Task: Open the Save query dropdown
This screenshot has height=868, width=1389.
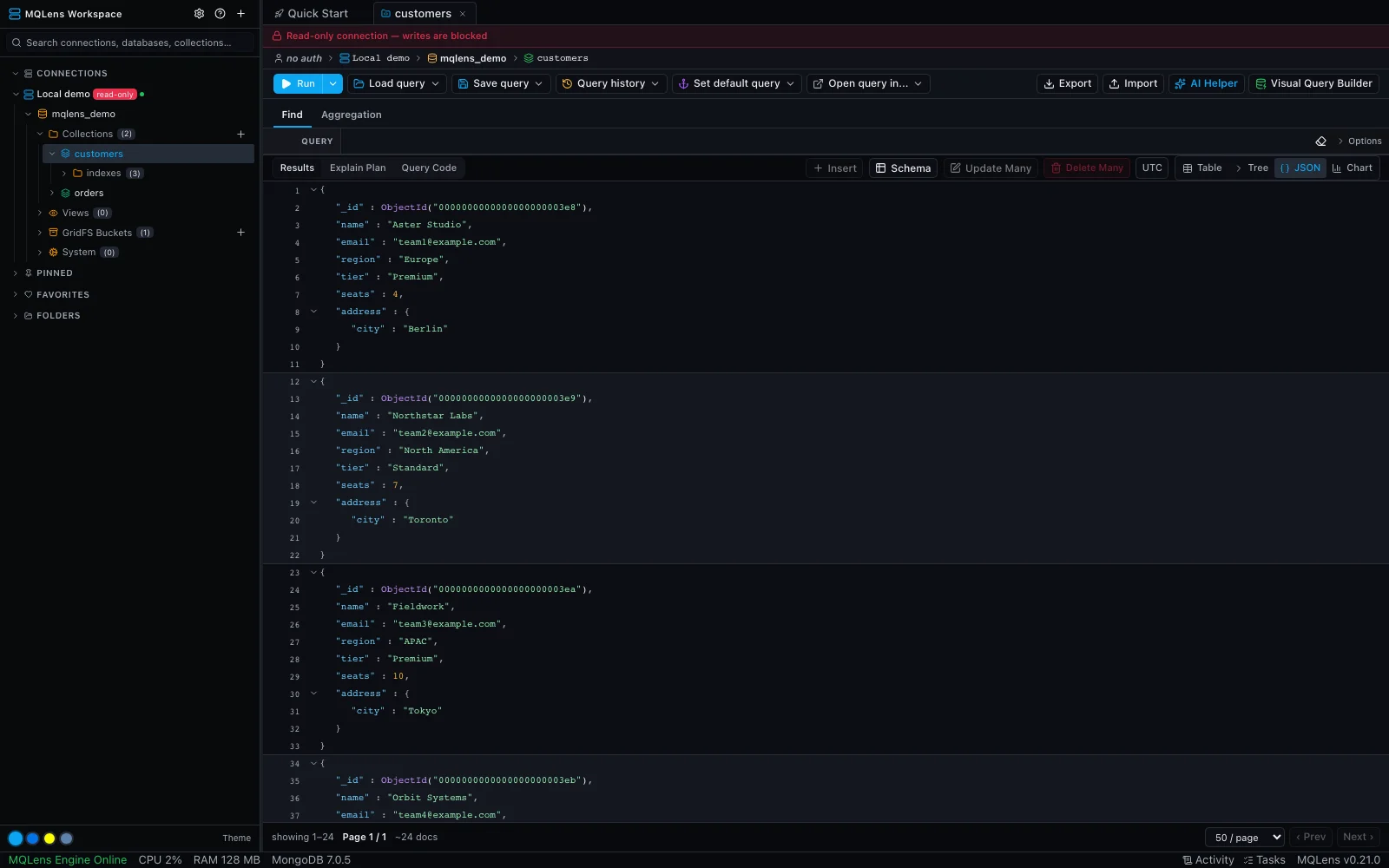Action: [501, 83]
